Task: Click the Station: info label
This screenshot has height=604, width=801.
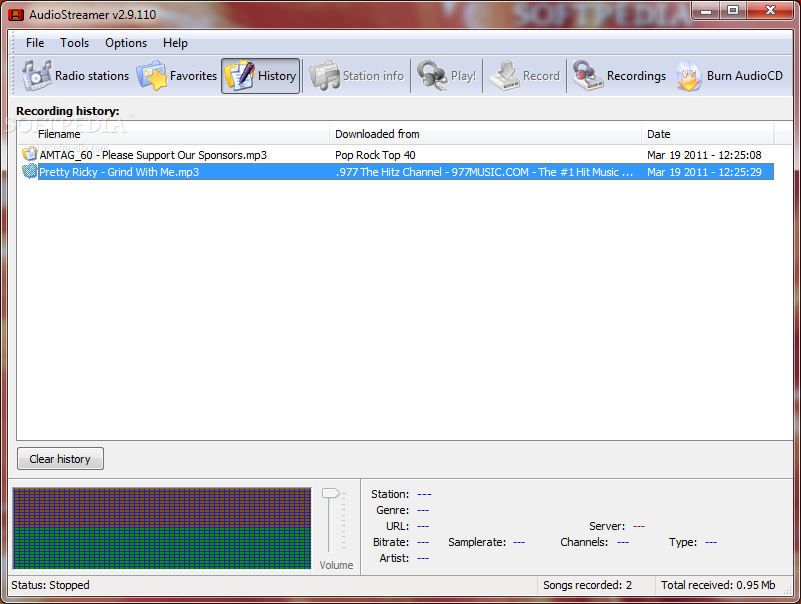Action: 390,494
